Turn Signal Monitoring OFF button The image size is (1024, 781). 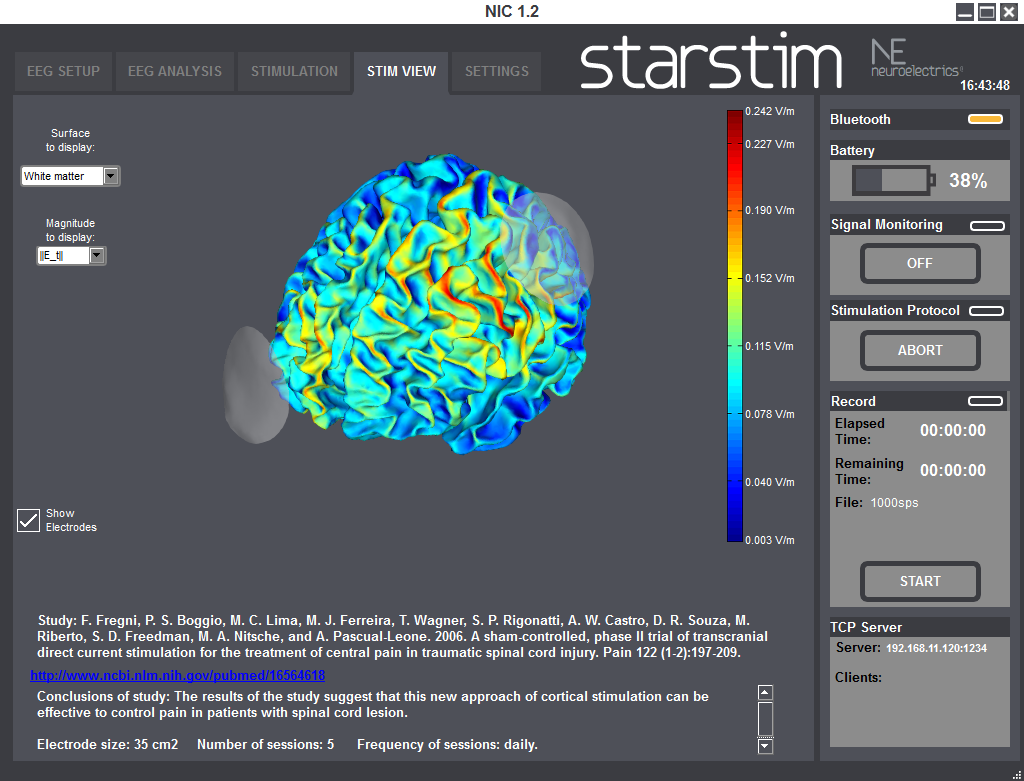tap(920, 263)
